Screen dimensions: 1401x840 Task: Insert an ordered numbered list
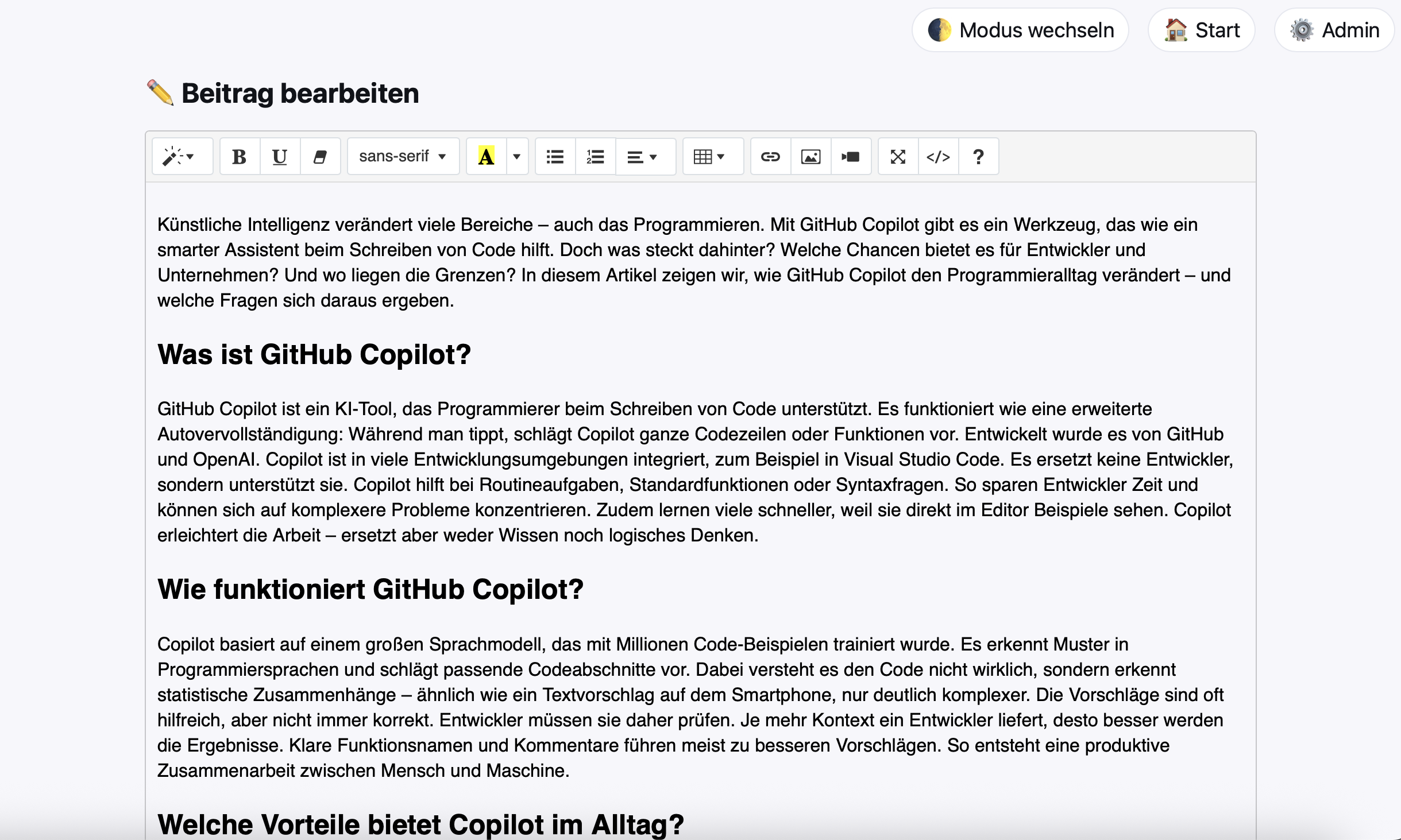595,157
